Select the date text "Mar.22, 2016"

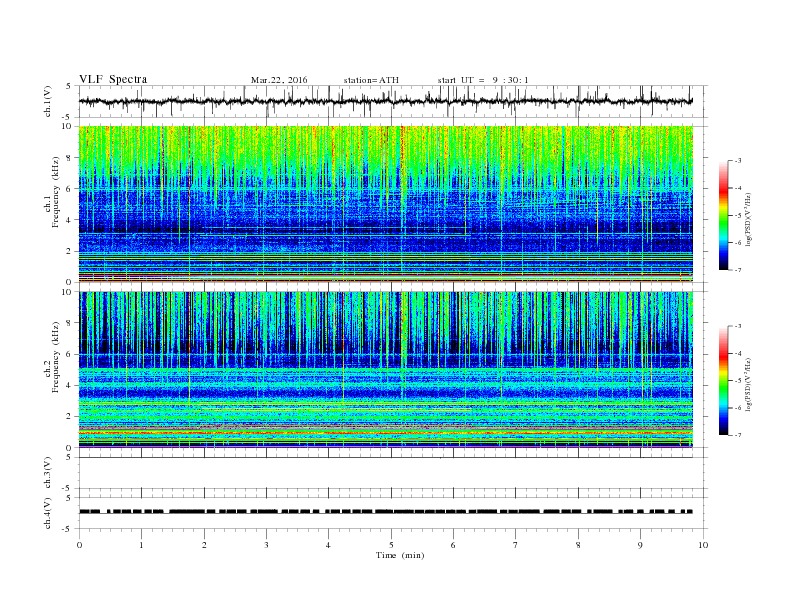click(x=279, y=80)
